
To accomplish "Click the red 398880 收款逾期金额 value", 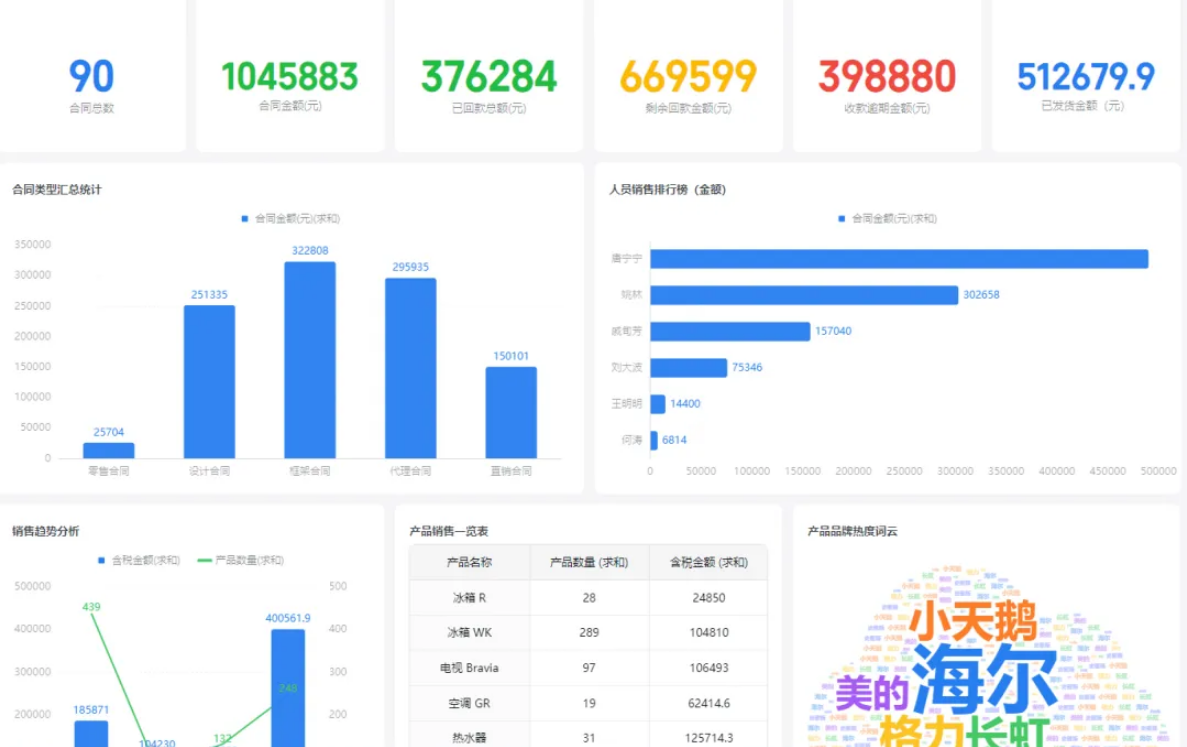I will (x=886, y=76).
